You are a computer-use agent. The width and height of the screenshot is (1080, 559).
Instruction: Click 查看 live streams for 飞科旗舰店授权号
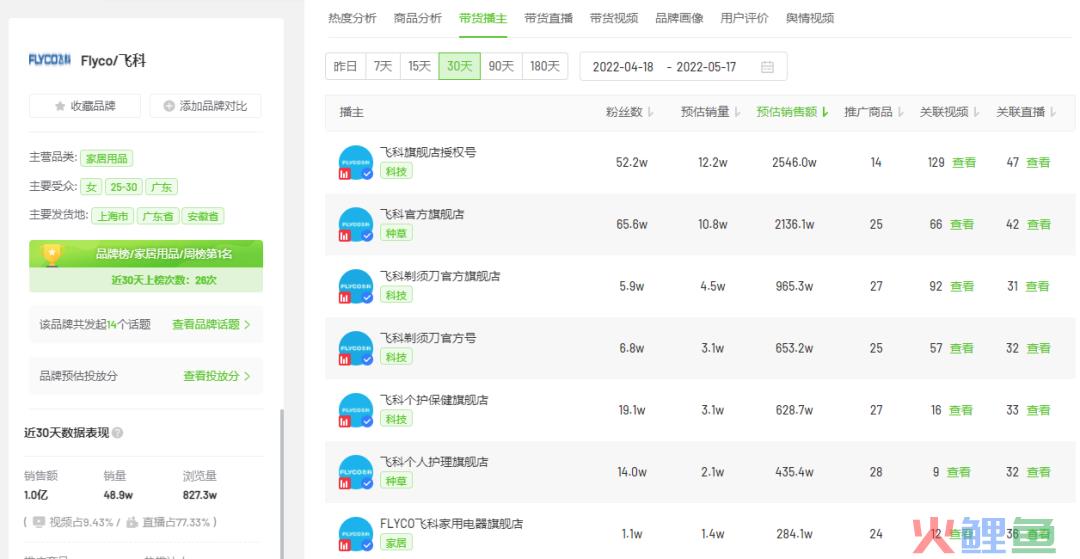1038,162
